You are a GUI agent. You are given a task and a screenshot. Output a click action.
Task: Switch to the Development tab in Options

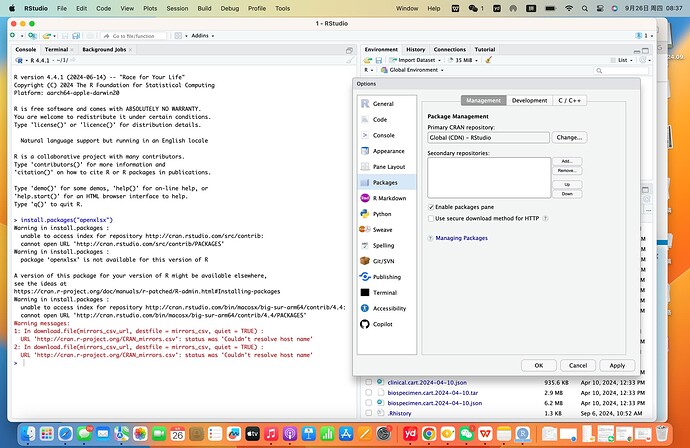(529, 100)
